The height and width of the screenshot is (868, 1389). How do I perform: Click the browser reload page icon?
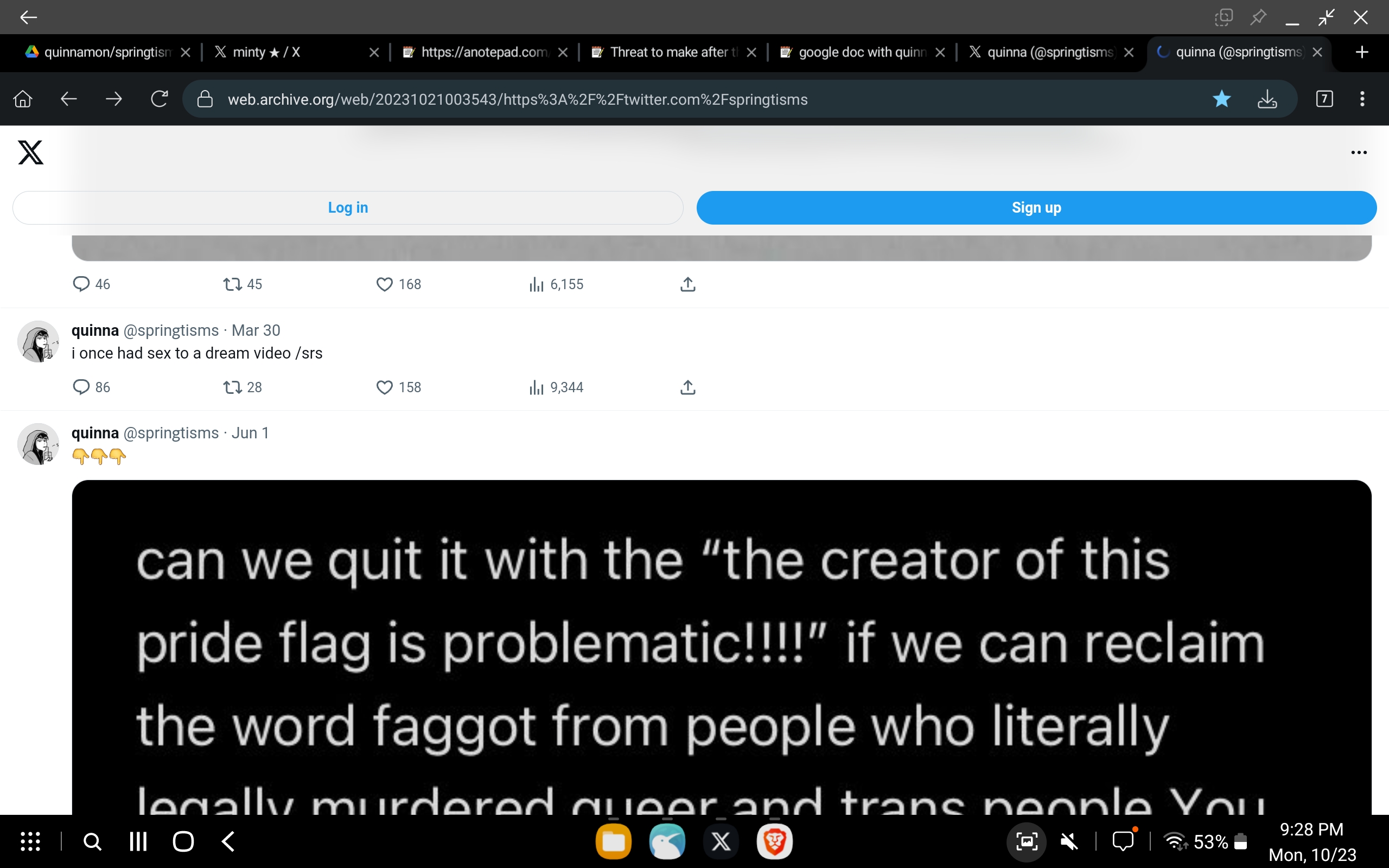159,99
